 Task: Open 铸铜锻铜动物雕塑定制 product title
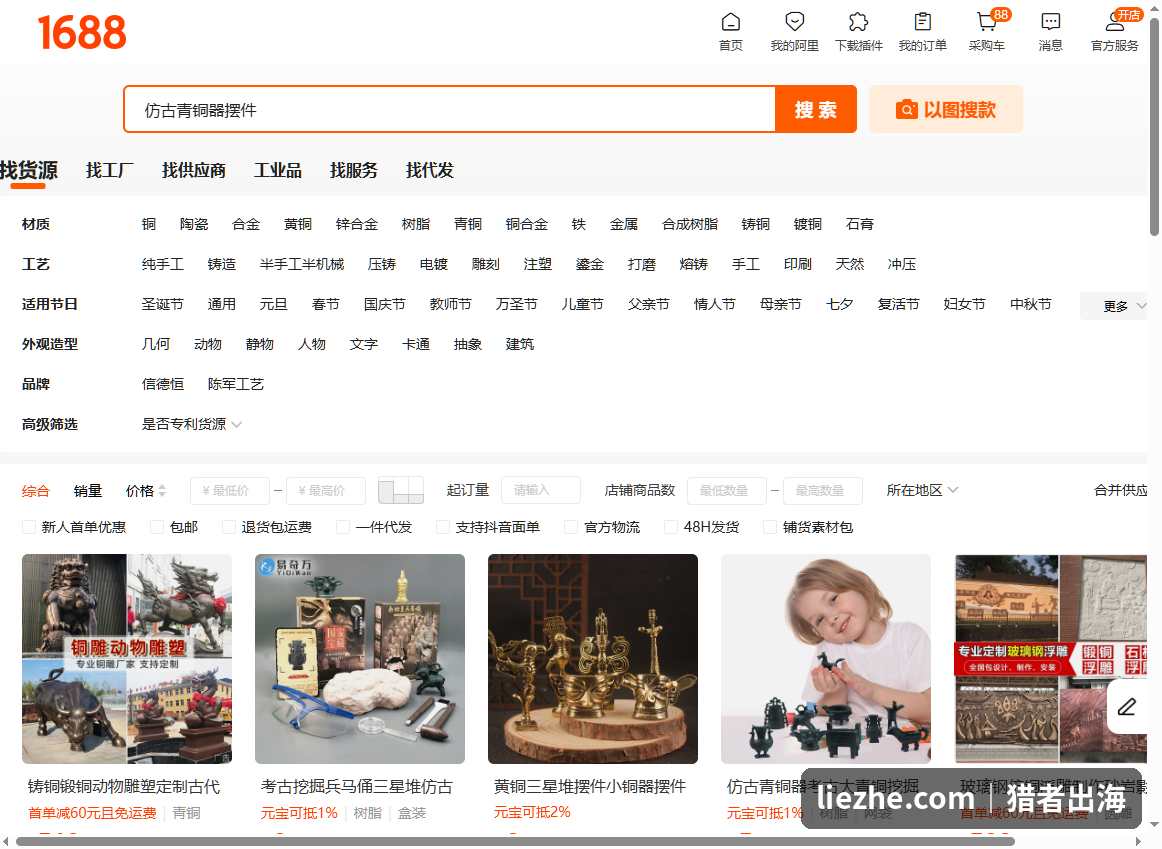coord(124,786)
